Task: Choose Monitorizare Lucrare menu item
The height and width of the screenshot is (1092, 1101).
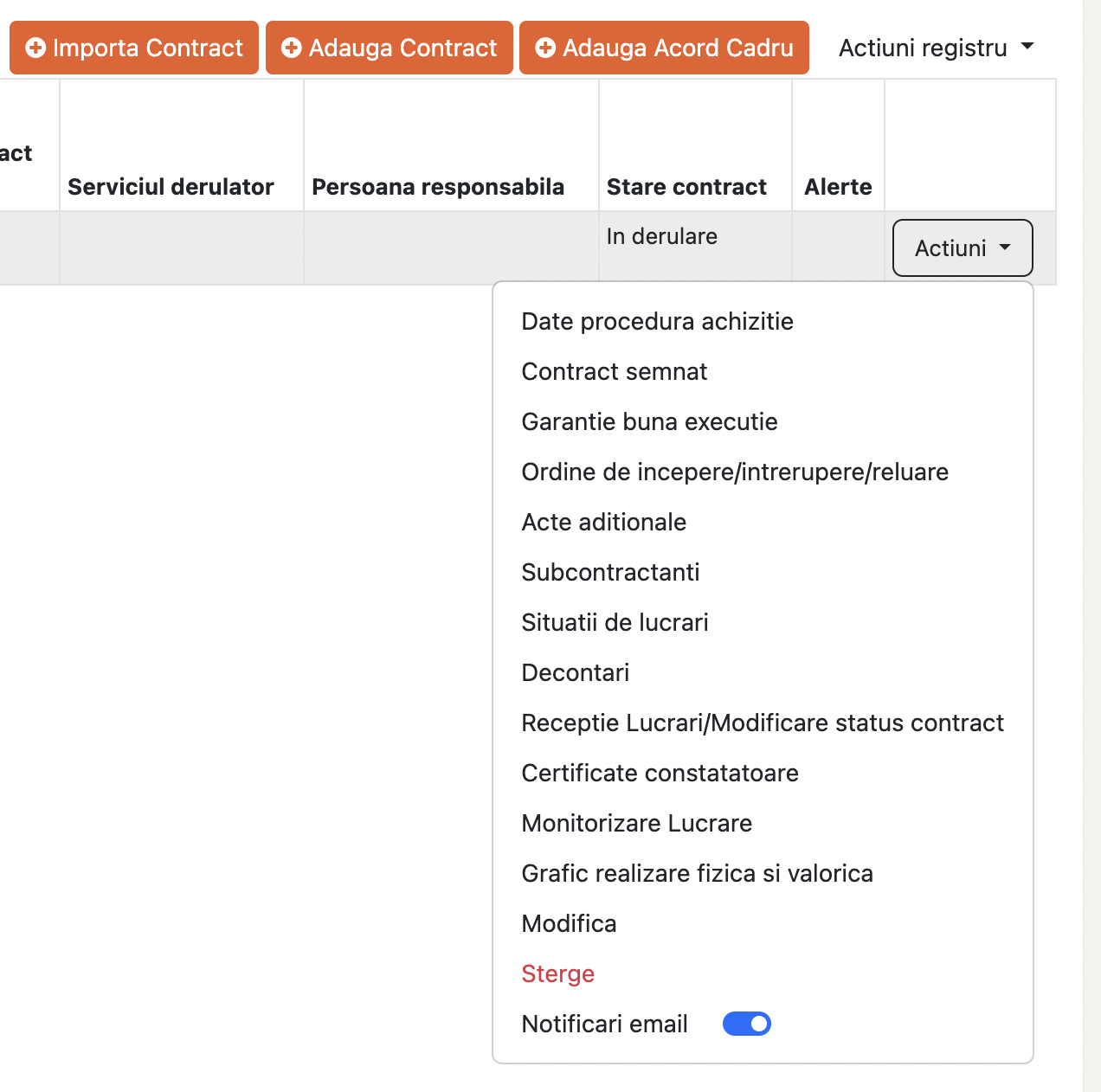Action: tap(636, 824)
